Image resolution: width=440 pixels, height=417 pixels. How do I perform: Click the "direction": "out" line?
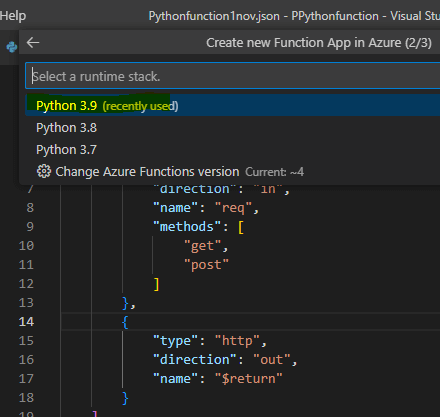pos(225,360)
